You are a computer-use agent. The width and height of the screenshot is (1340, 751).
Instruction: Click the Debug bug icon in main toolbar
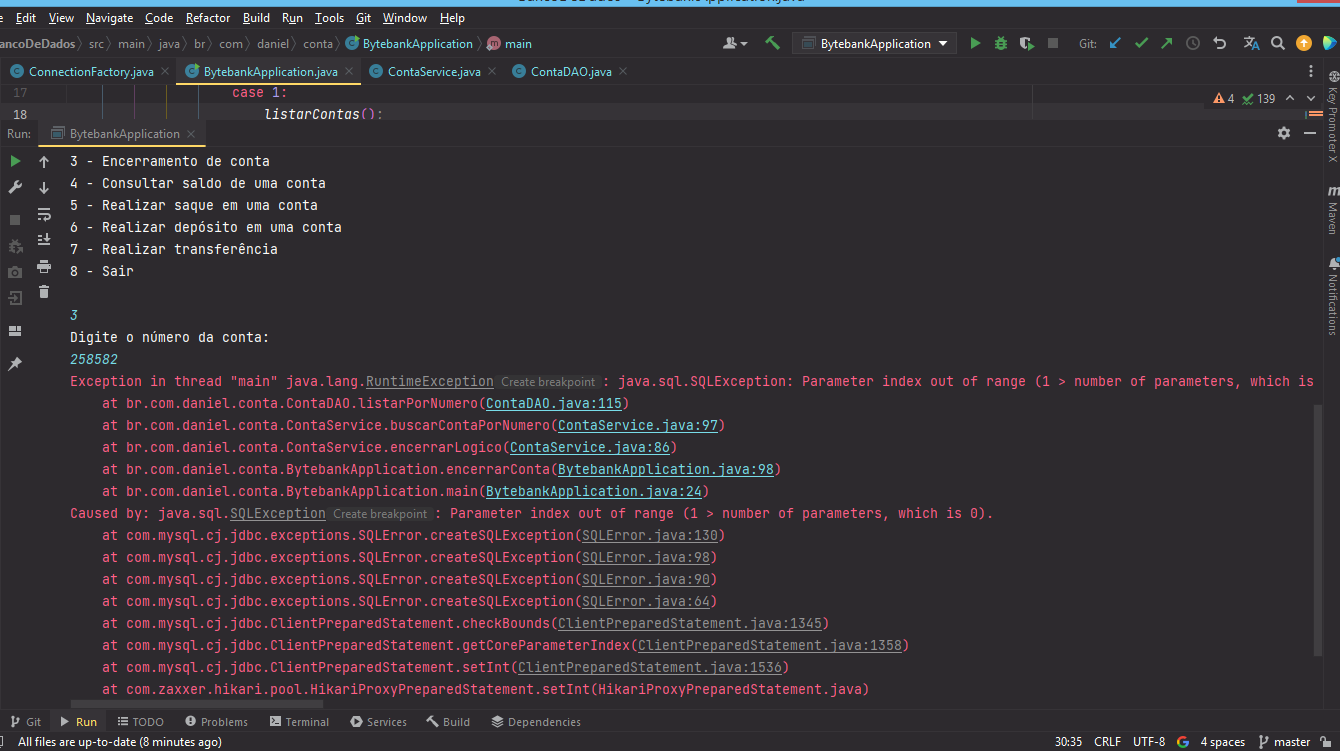tap(1001, 44)
